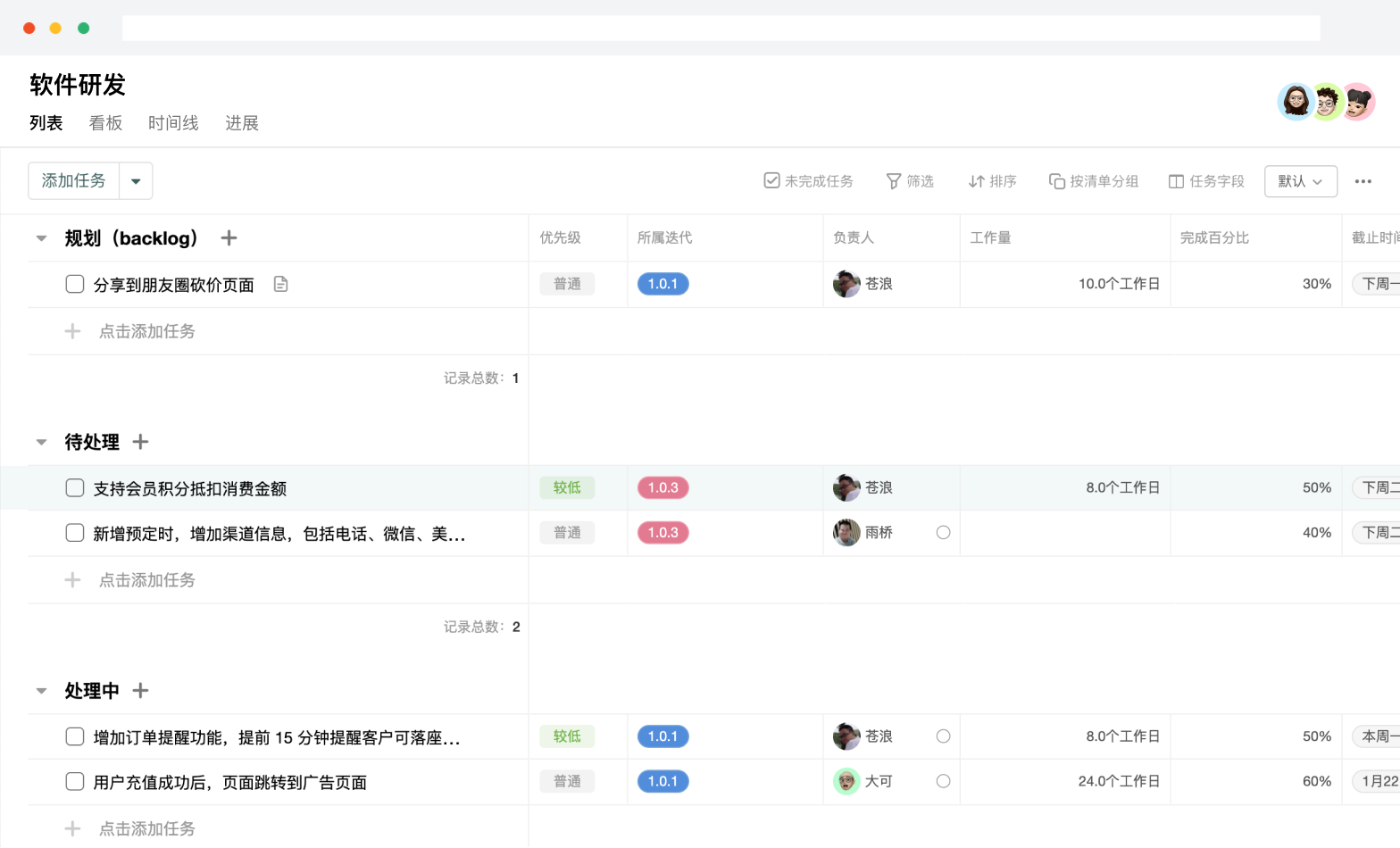The image size is (1400, 848).
Task: Check the 用户充值成功后 task checkbox
Action: 75,781
